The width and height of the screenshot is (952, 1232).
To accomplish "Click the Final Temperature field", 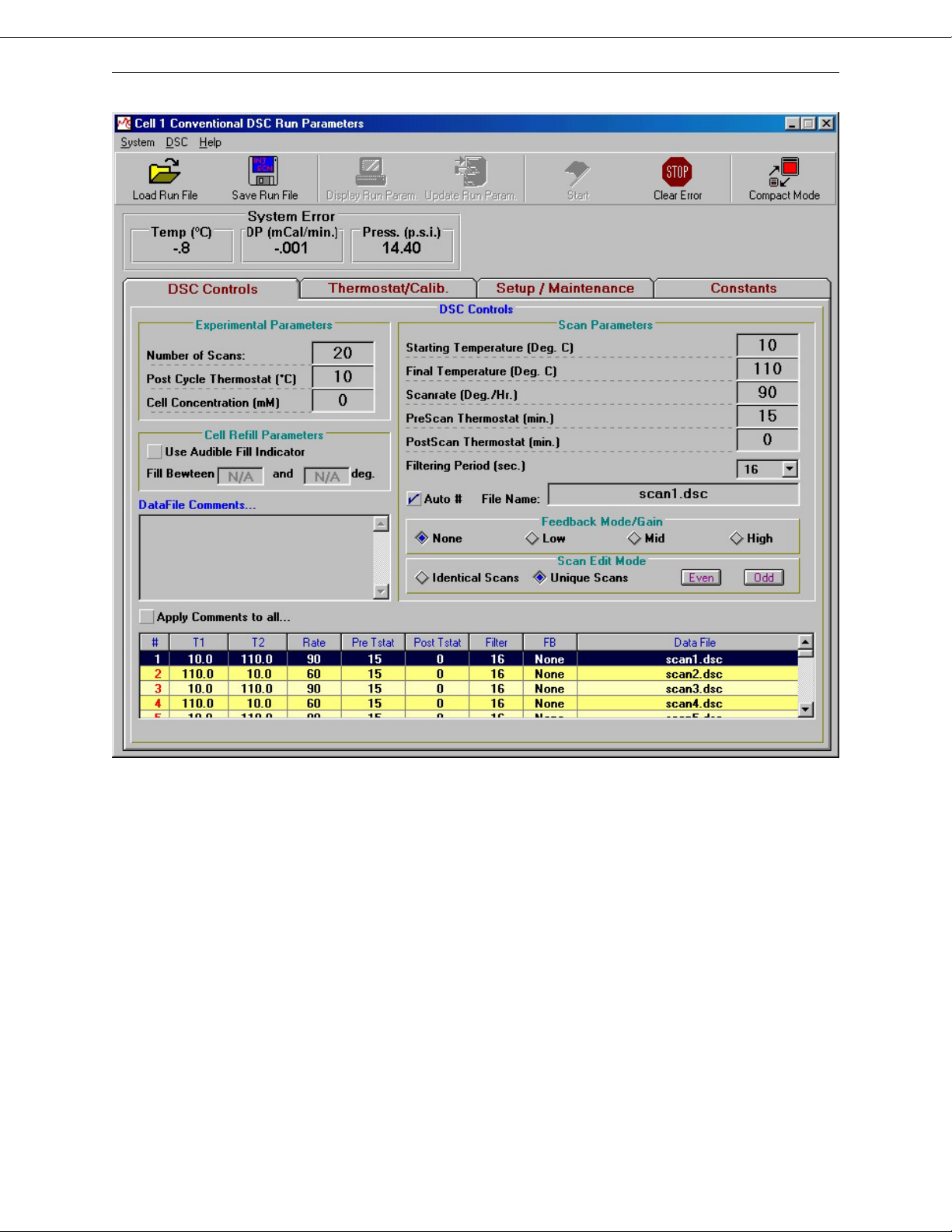I will point(767,369).
